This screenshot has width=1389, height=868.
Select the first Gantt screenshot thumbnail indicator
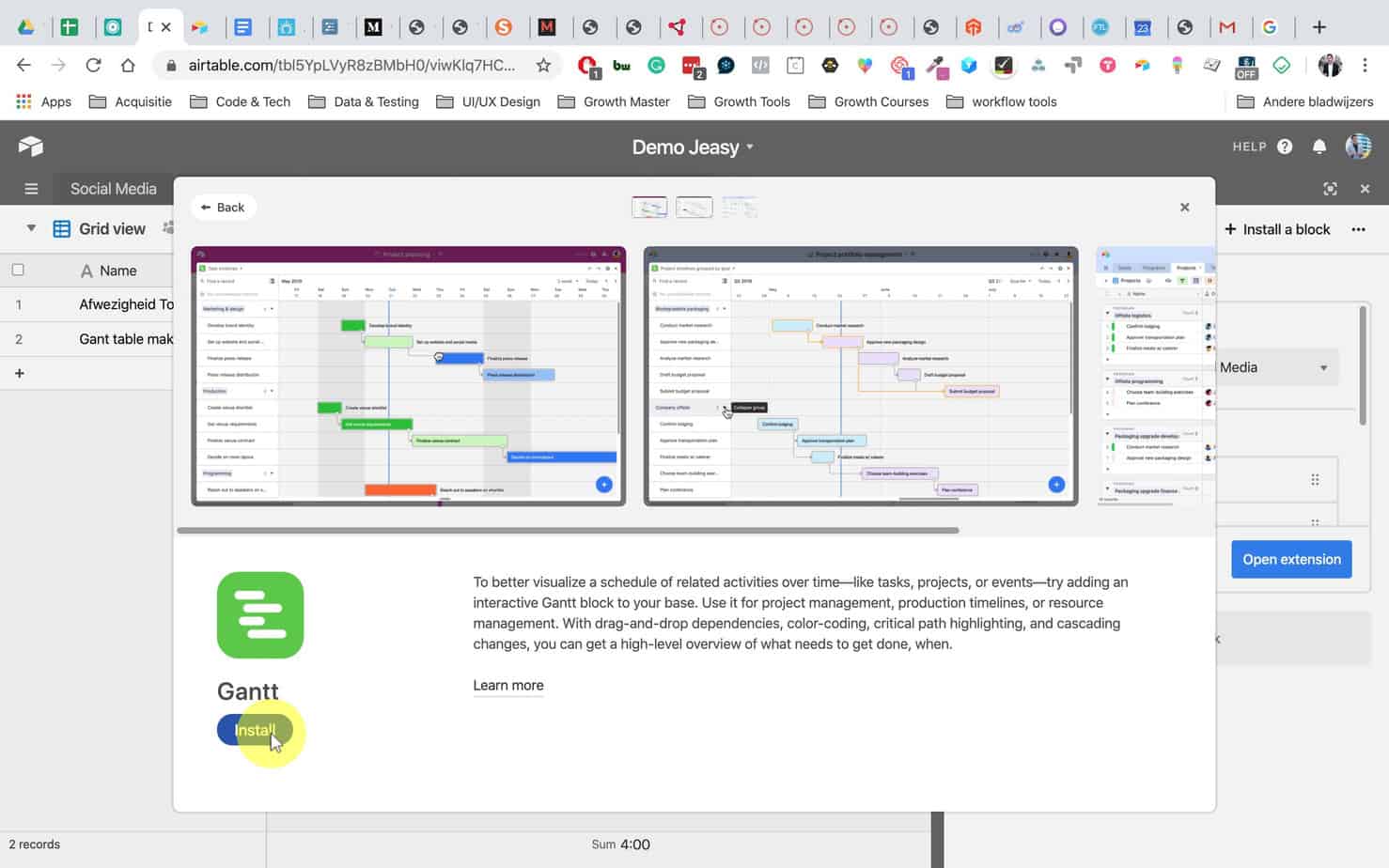point(649,207)
